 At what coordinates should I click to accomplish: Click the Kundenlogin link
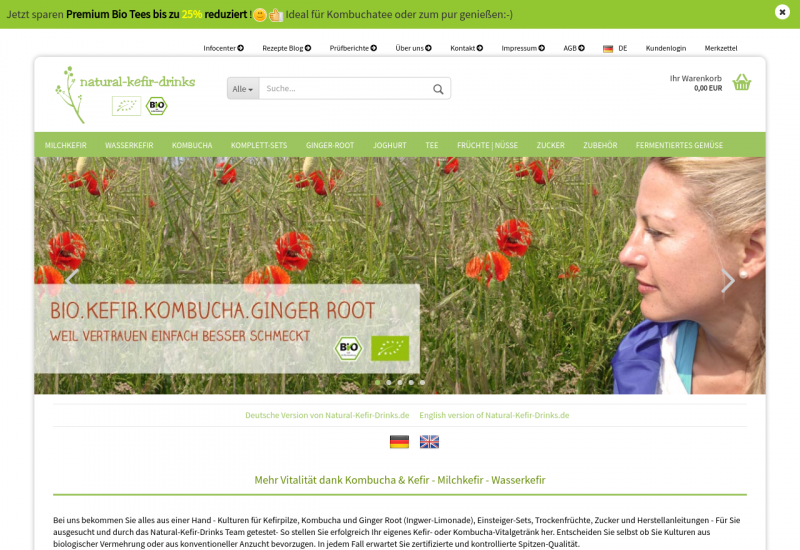point(665,48)
